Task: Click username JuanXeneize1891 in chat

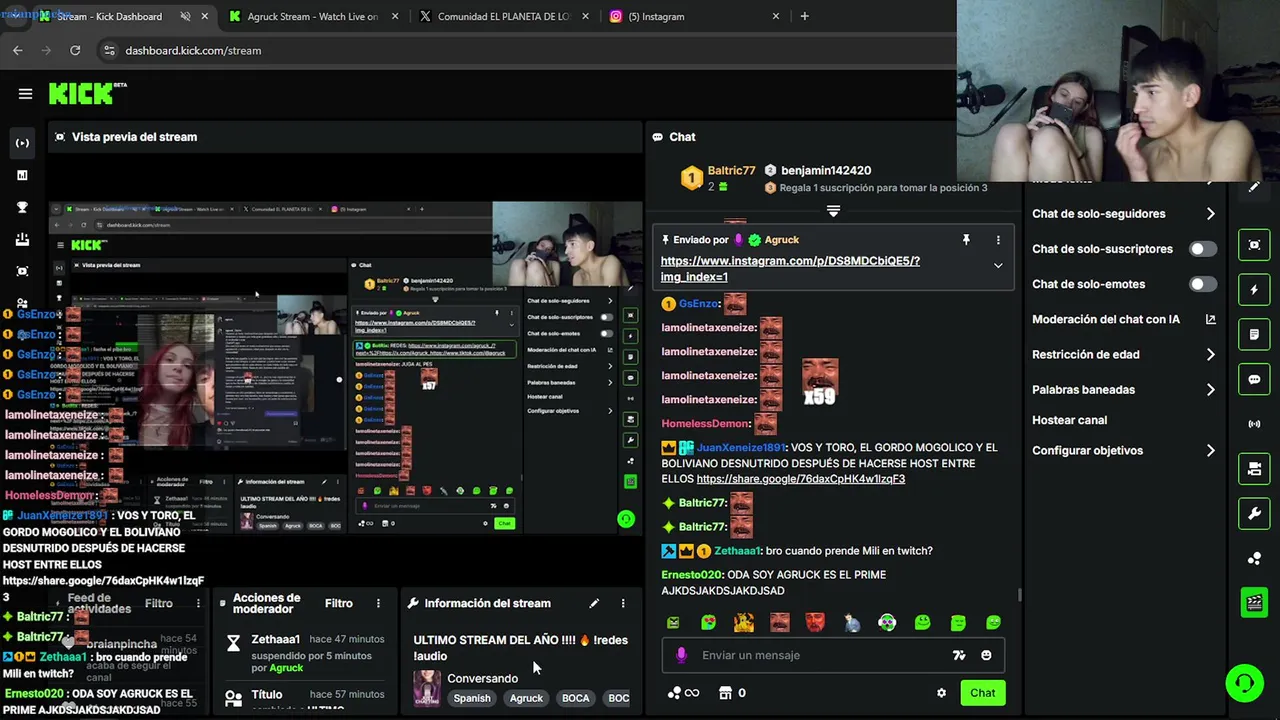Action: pos(741,448)
